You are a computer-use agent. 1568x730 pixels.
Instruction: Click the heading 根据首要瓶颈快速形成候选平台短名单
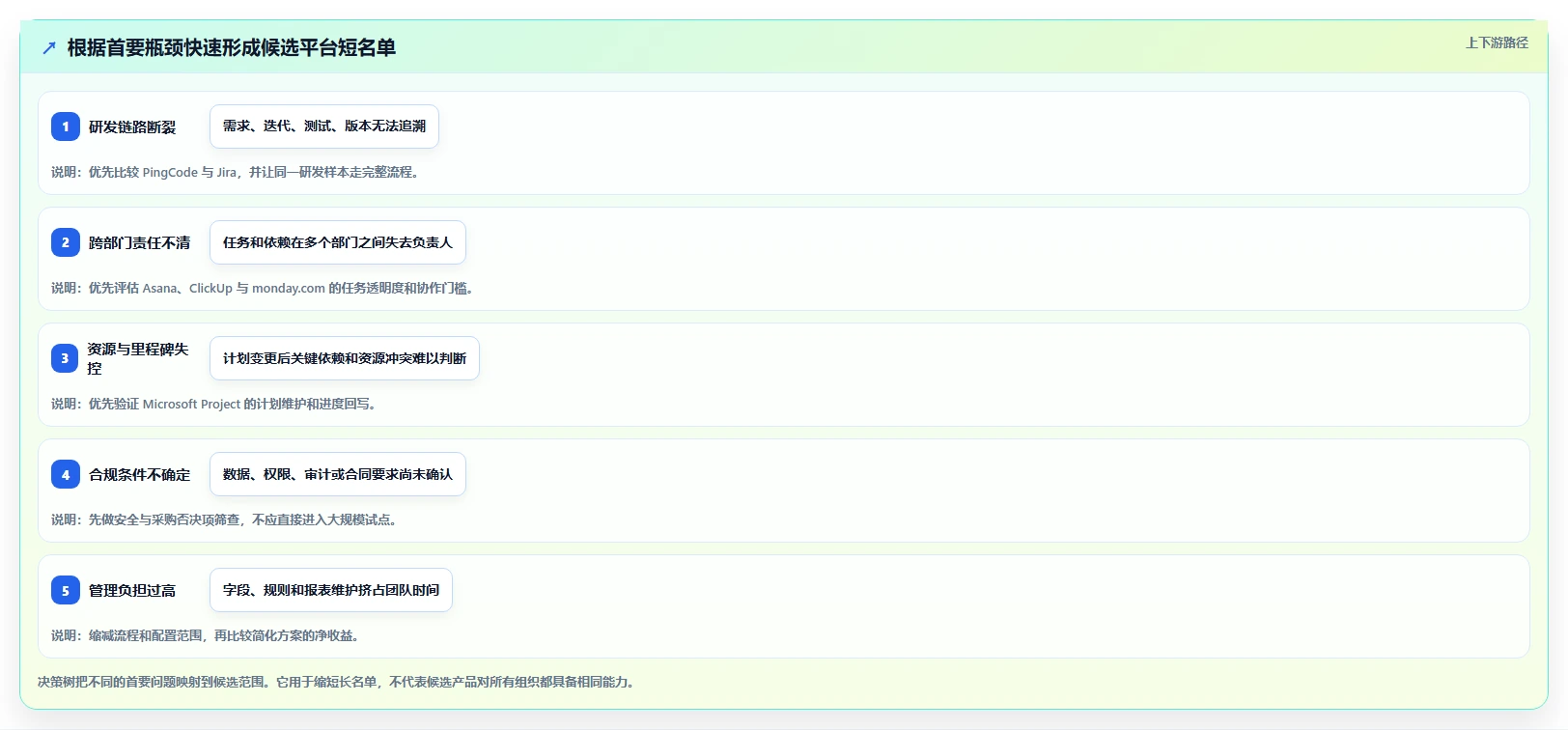pos(232,48)
